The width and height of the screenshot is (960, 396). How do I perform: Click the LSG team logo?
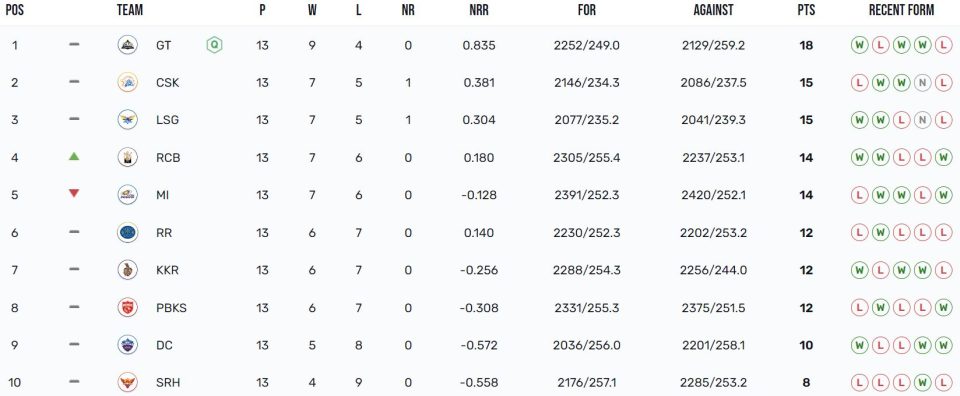coord(128,120)
